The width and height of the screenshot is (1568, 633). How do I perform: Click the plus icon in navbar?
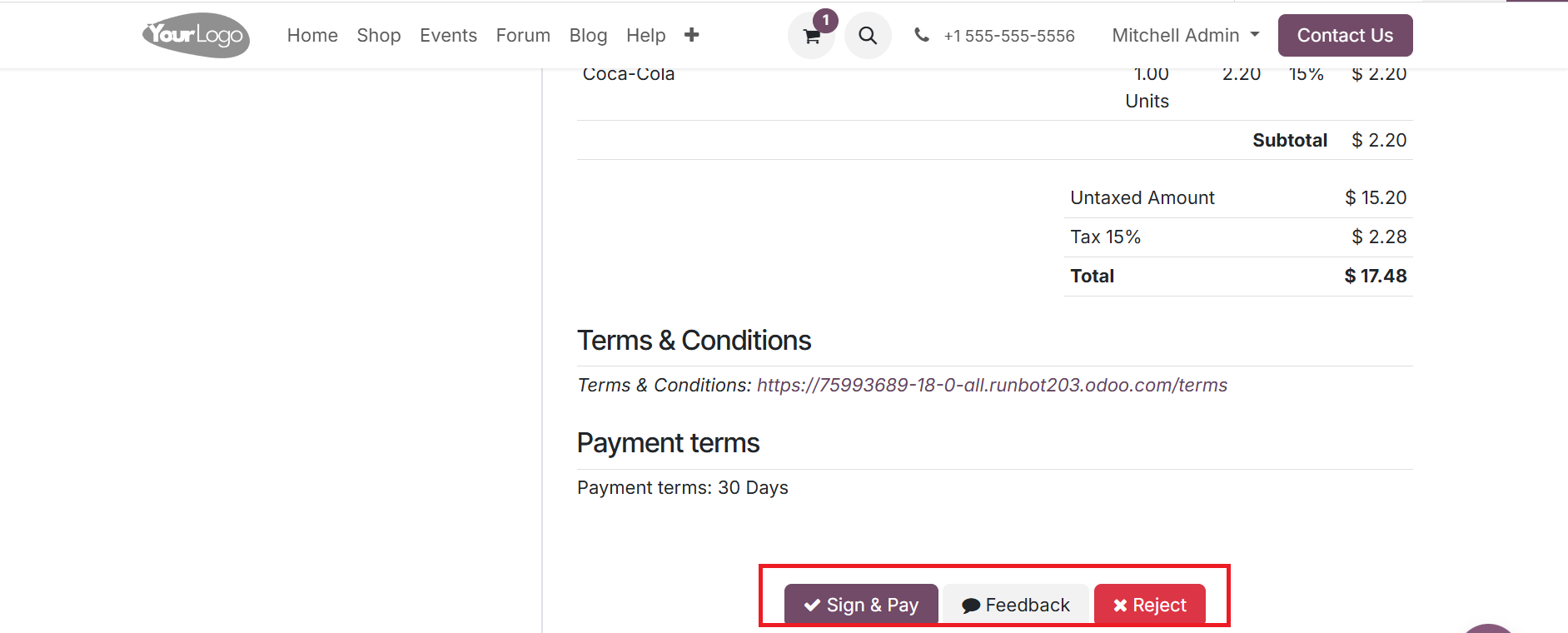pos(691,35)
